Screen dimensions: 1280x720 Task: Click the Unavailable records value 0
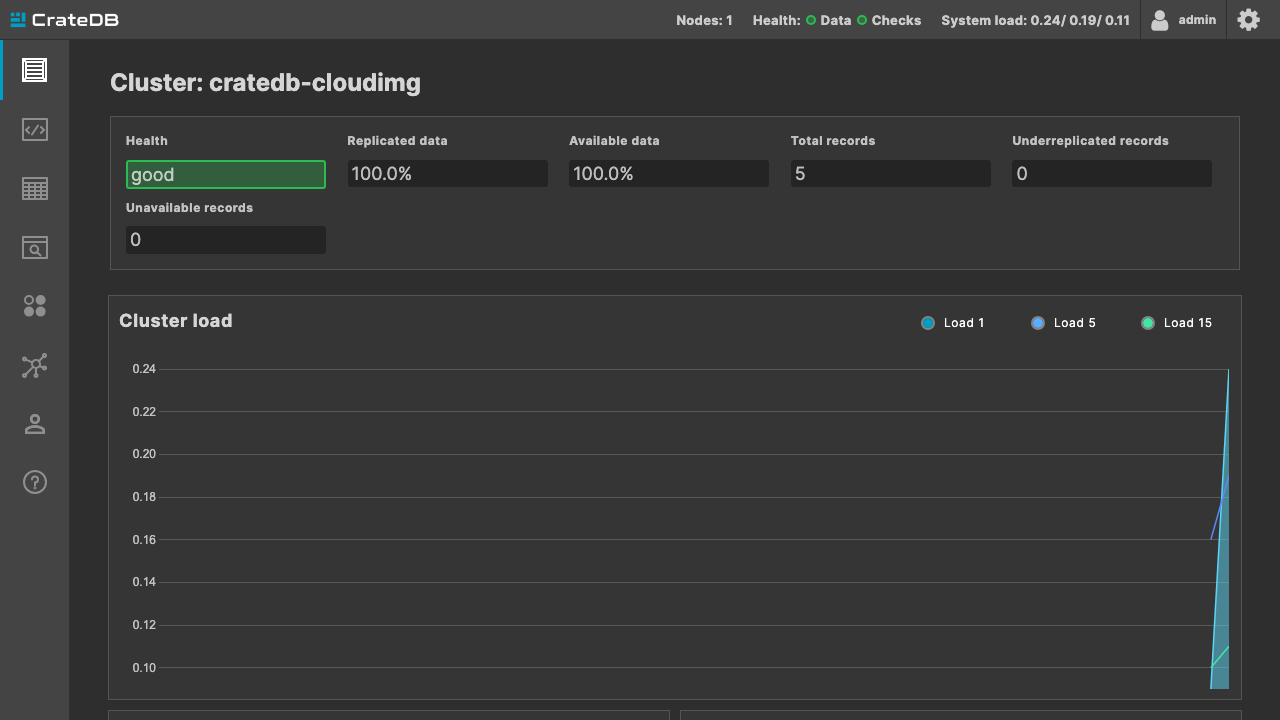coord(226,240)
